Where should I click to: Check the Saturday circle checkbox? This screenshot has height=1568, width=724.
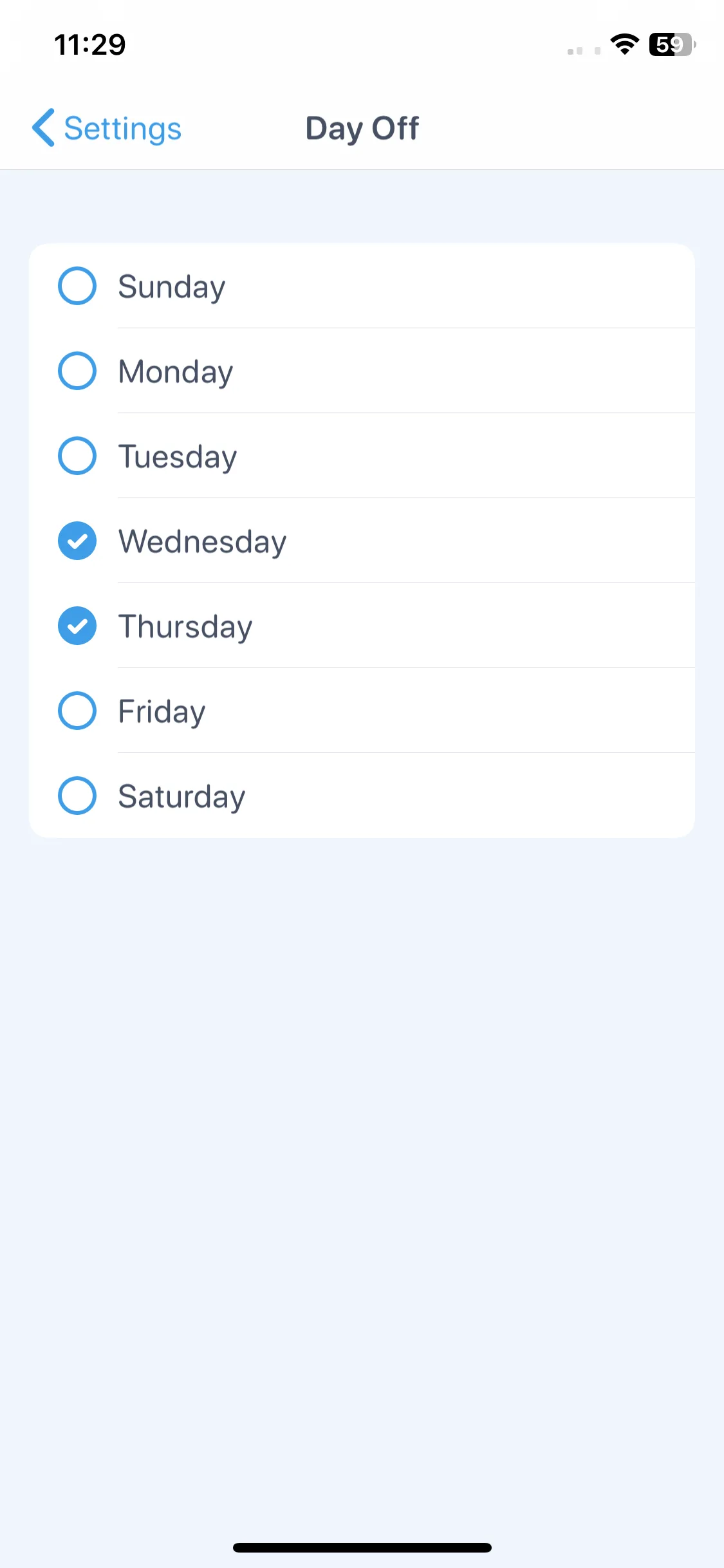[x=77, y=796]
